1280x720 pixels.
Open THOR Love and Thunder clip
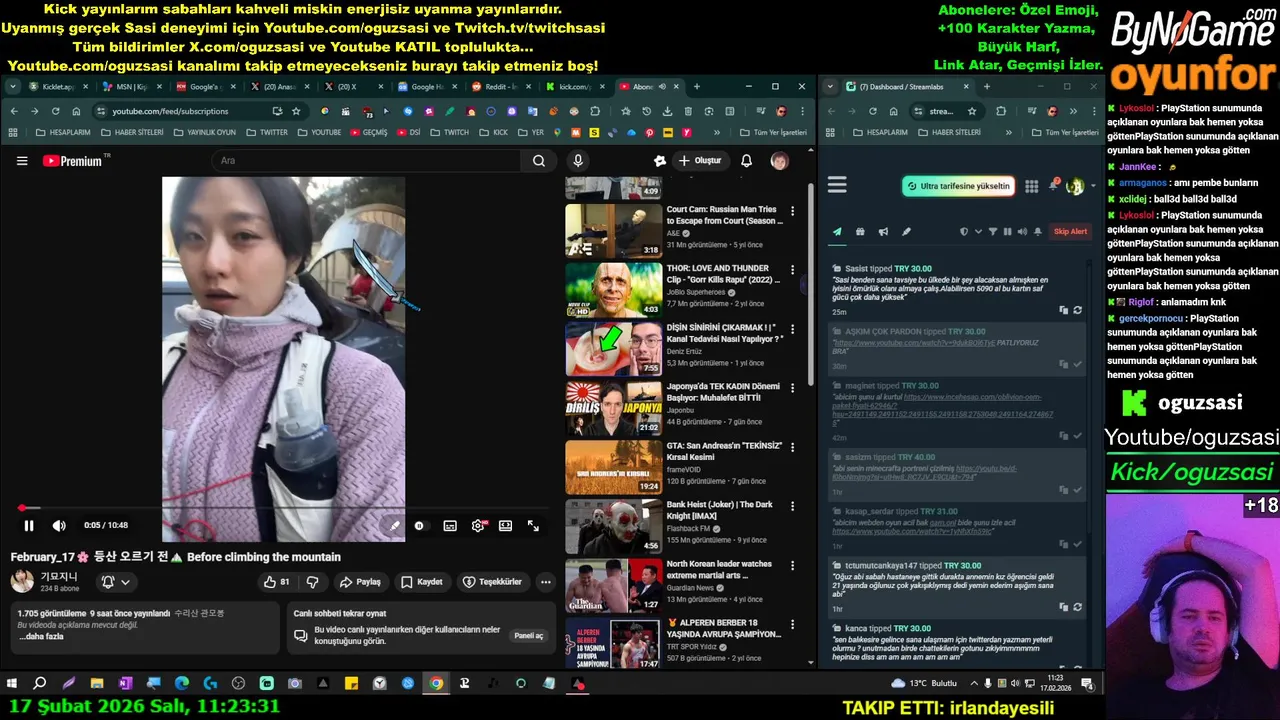point(613,289)
